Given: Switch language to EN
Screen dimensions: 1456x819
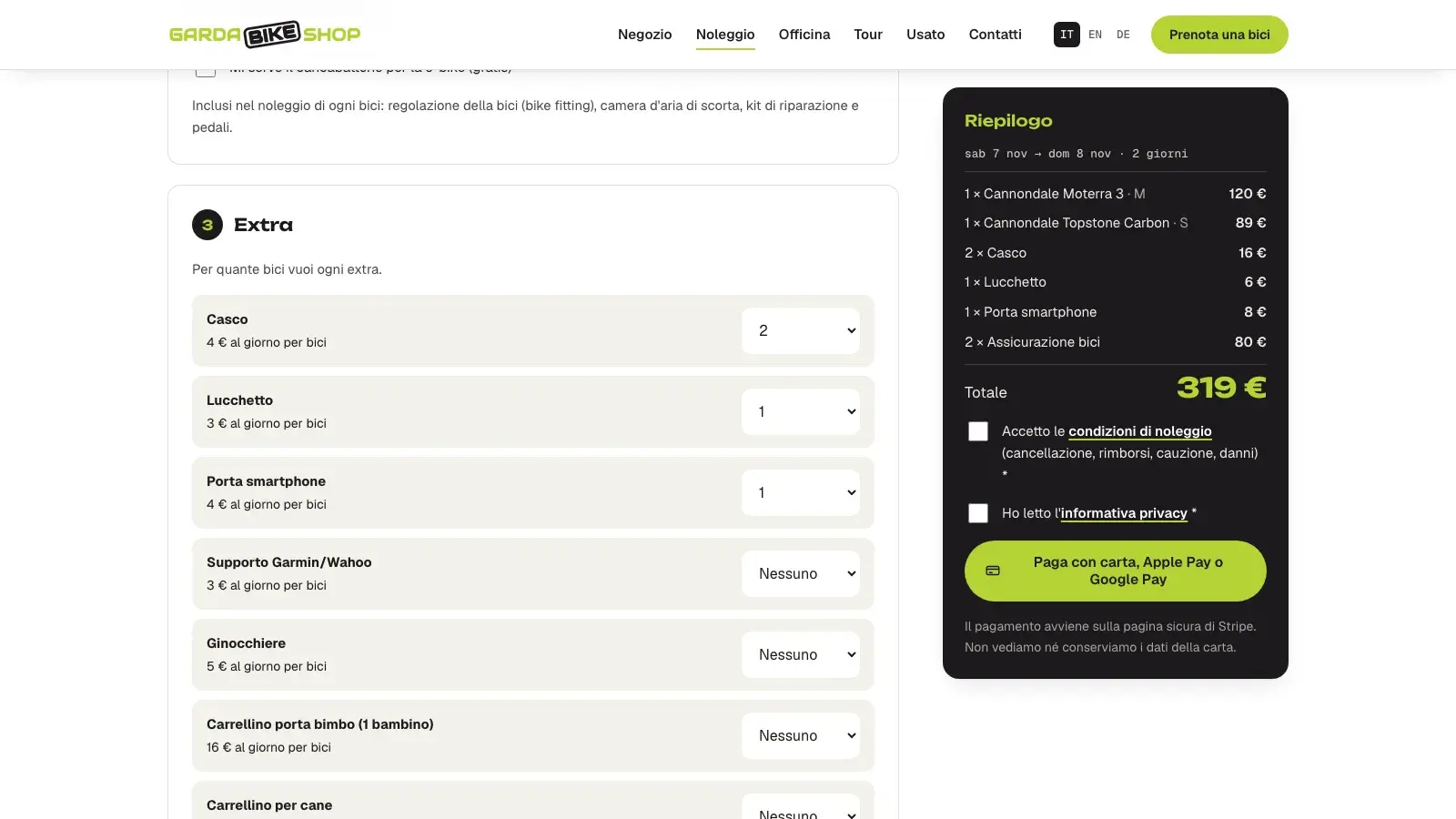Looking at the screenshot, I should pos(1095,35).
